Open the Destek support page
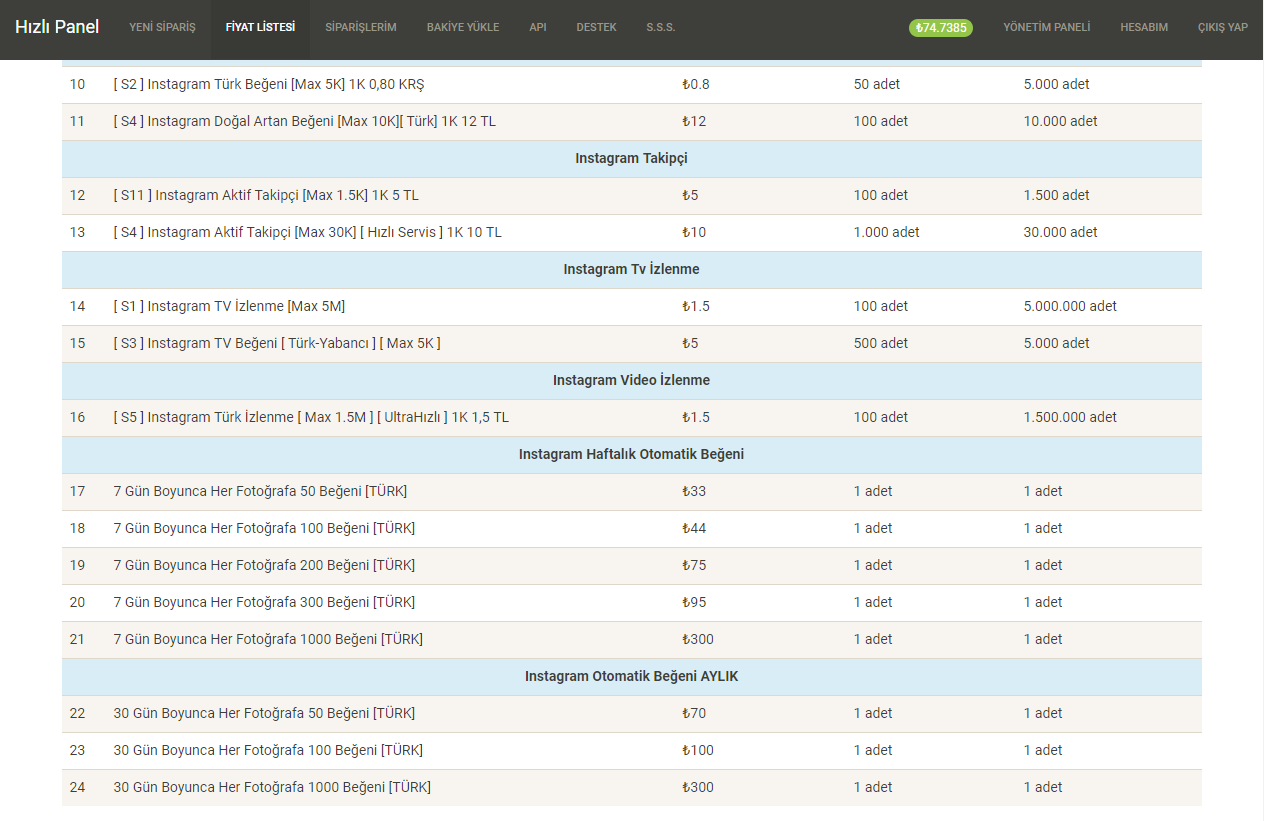 [x=596, y=28]
